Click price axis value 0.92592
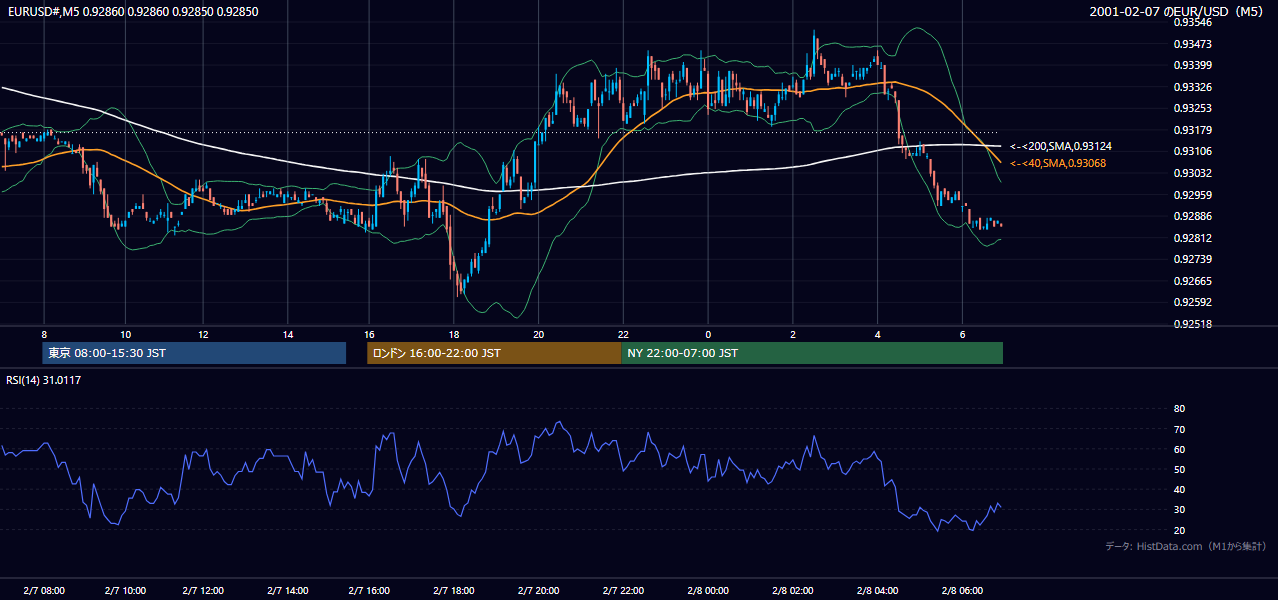The width and height of the screenshot is (1278, 600). point(1192,302)
